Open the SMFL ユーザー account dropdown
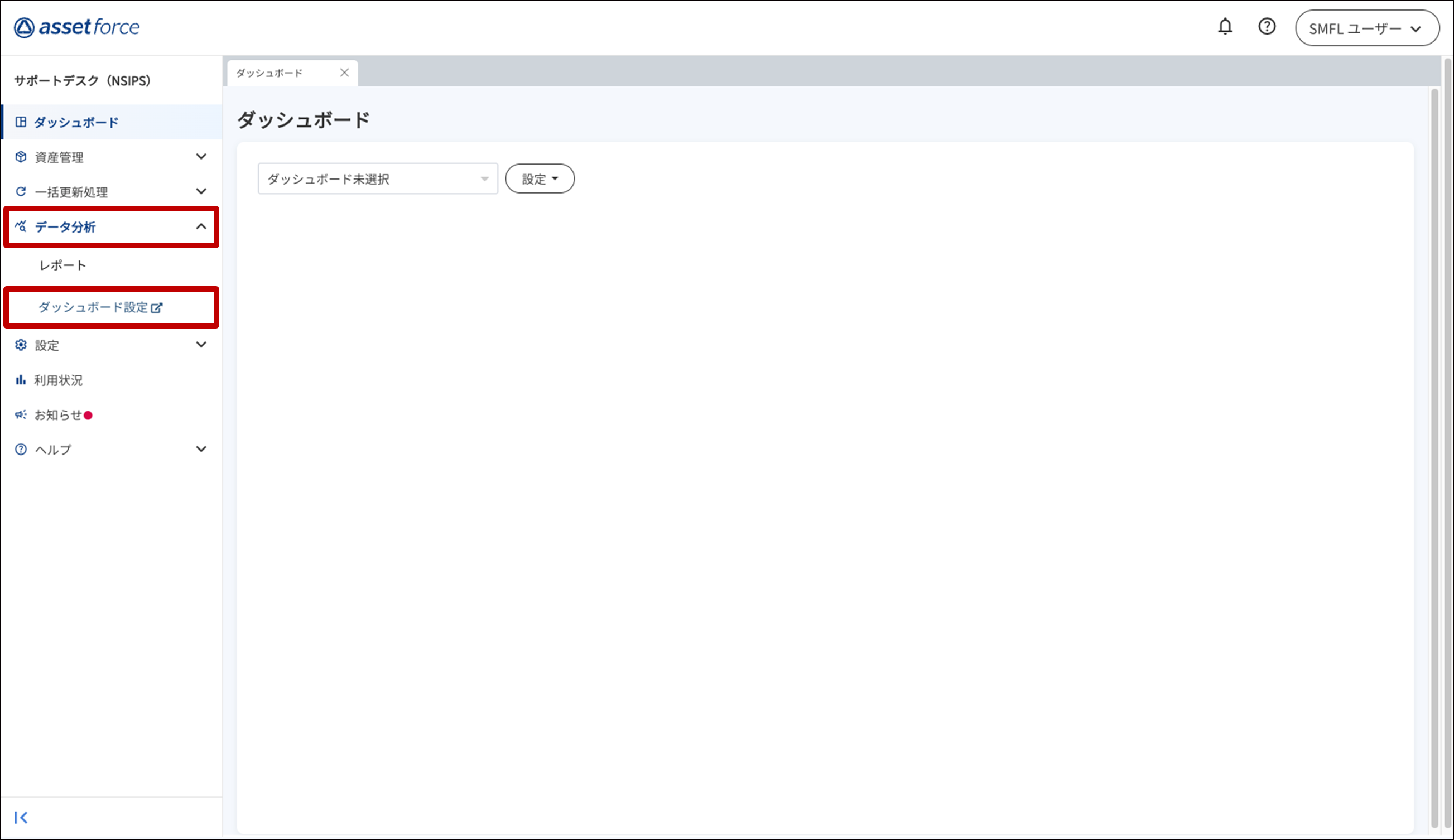 (x=1367, y=28)
